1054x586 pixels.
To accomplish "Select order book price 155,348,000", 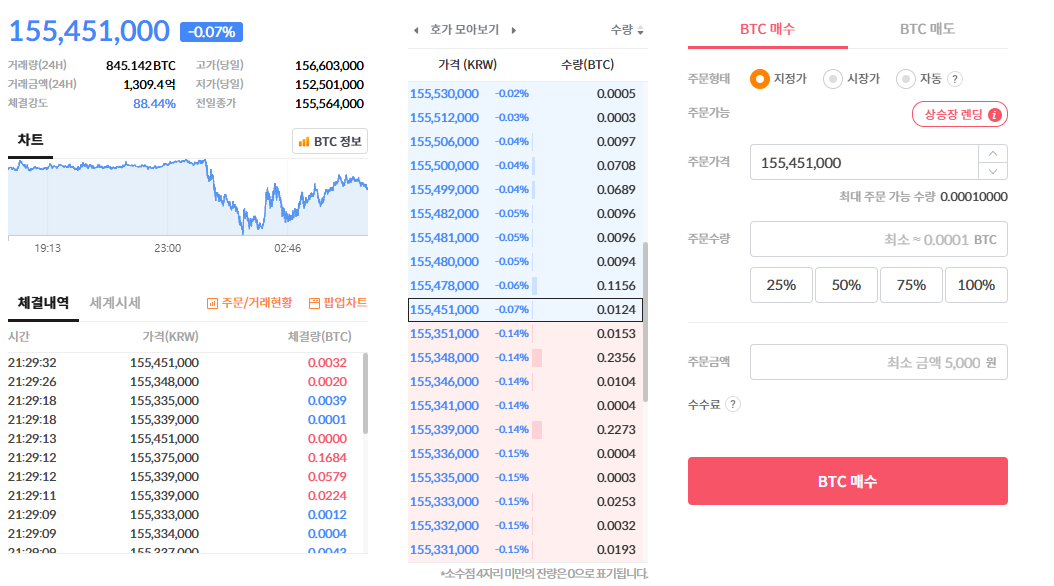I will [x=444, y=358].
